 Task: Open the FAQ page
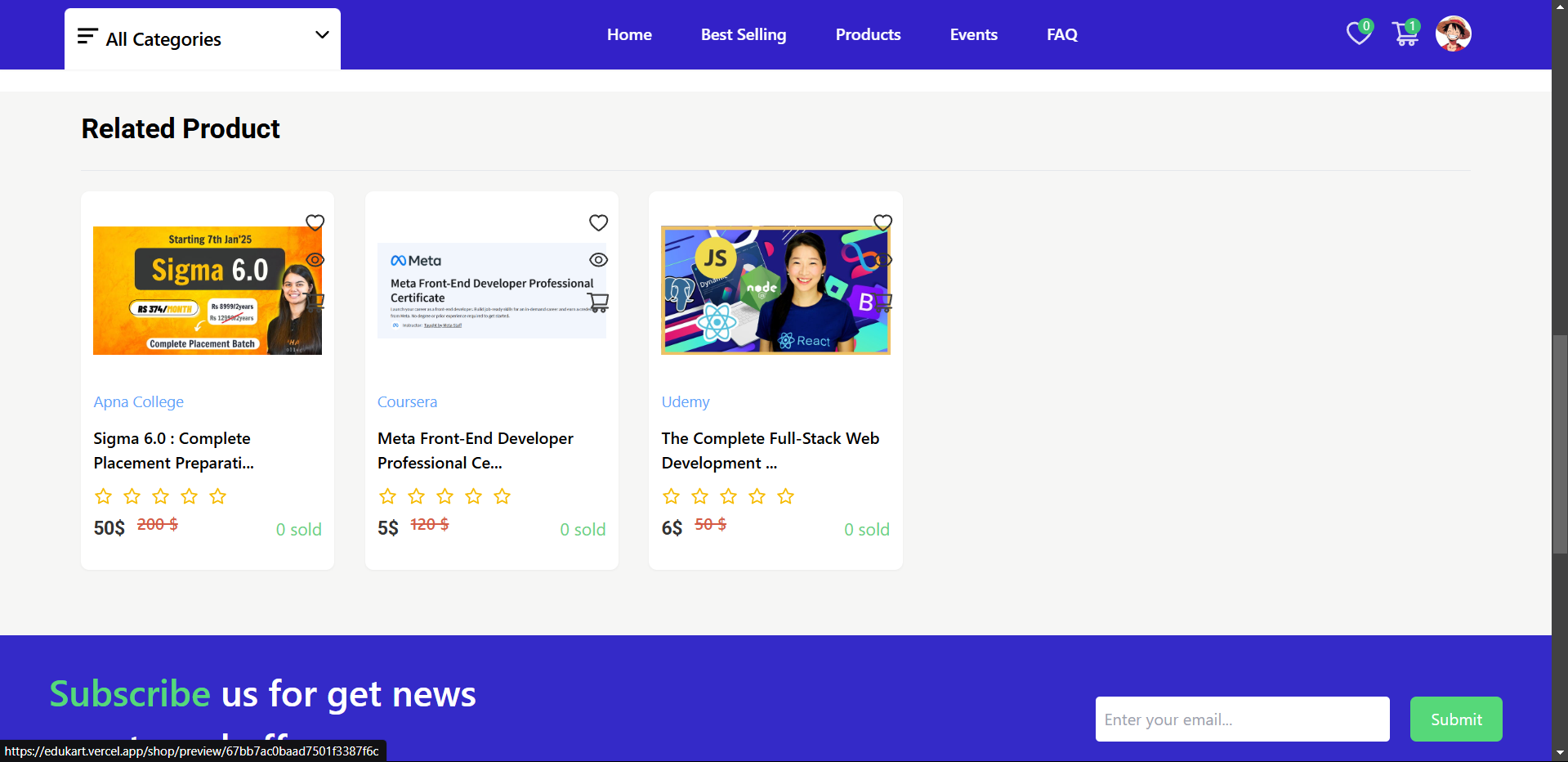[x=1062, y=34]
